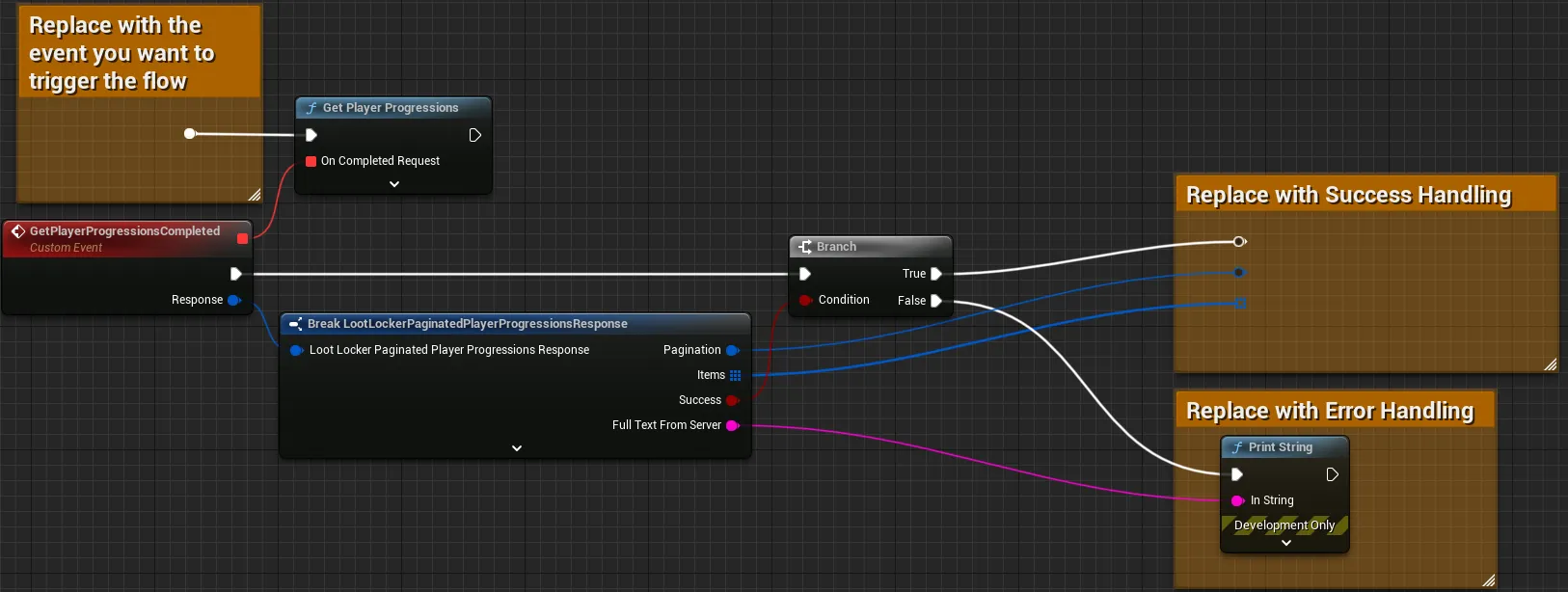Click Branch False output pin
1568x592 pixels.
pyautogui.click(x=935, y=301)
